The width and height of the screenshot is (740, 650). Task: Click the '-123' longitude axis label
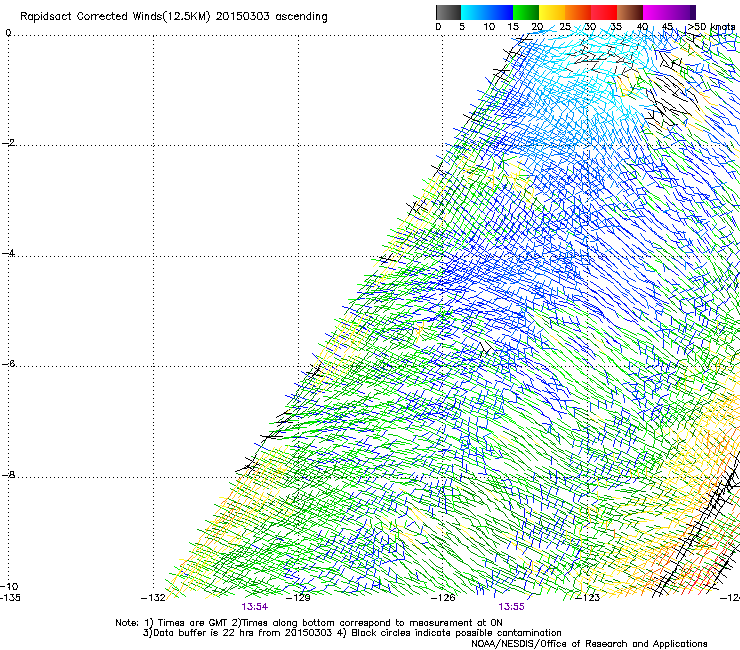[x=588, y=598]
